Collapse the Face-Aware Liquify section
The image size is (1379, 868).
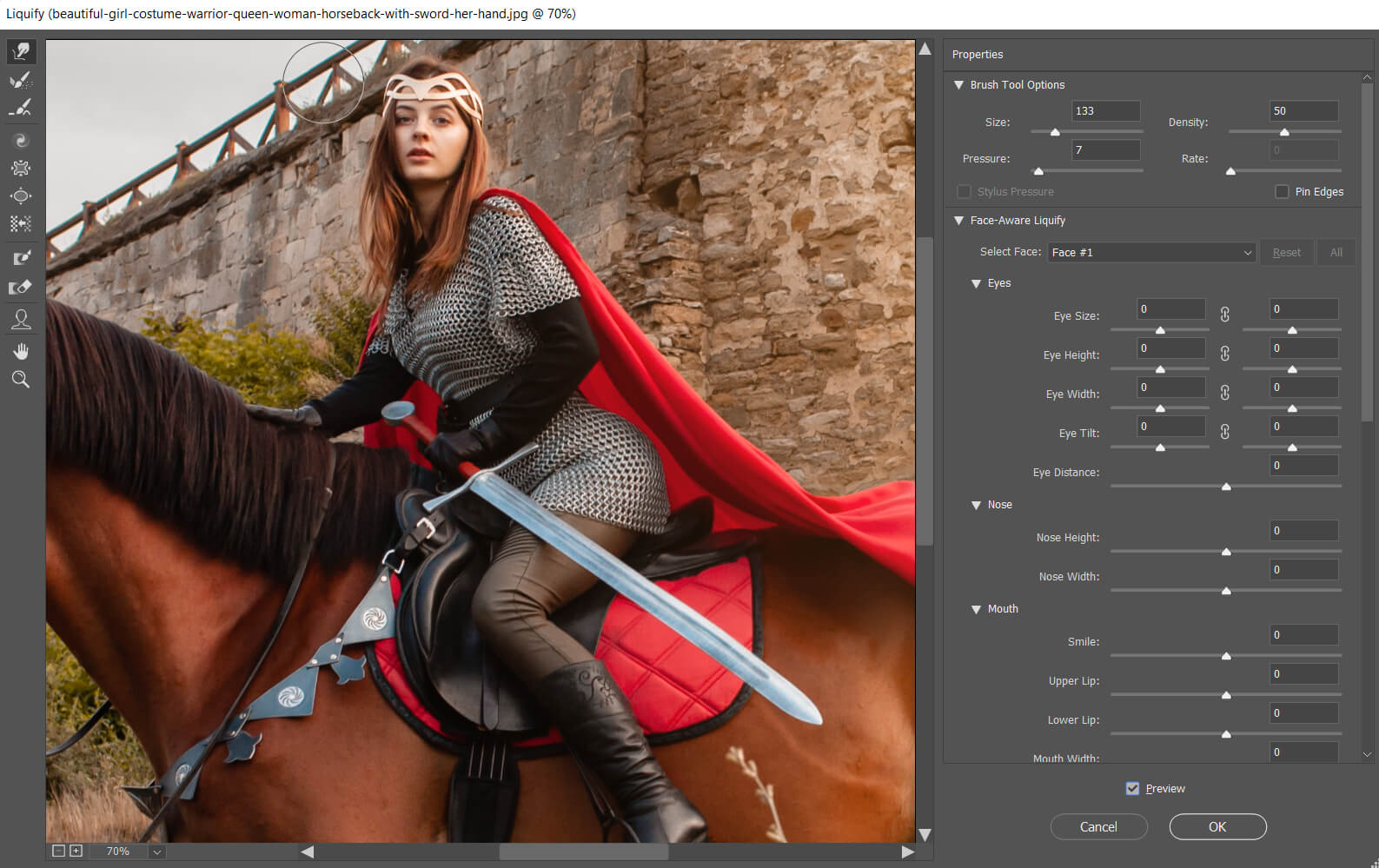click(958, 221)
